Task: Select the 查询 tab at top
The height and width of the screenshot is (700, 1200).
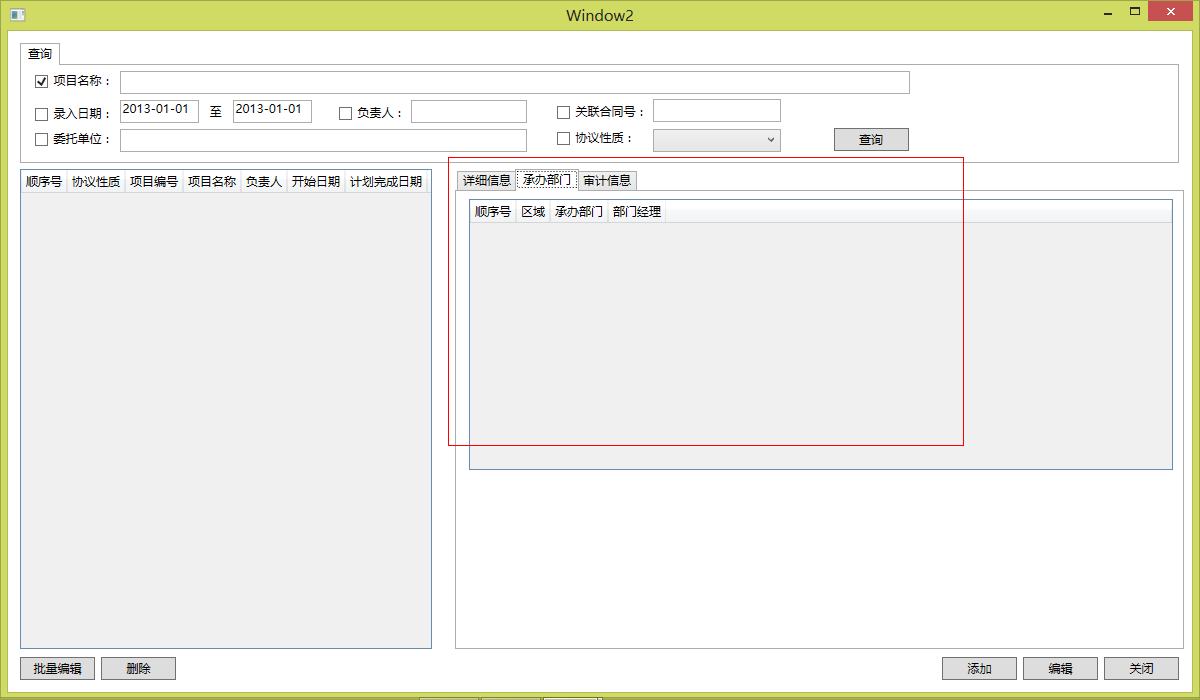Action: click(x=40, y=54)
